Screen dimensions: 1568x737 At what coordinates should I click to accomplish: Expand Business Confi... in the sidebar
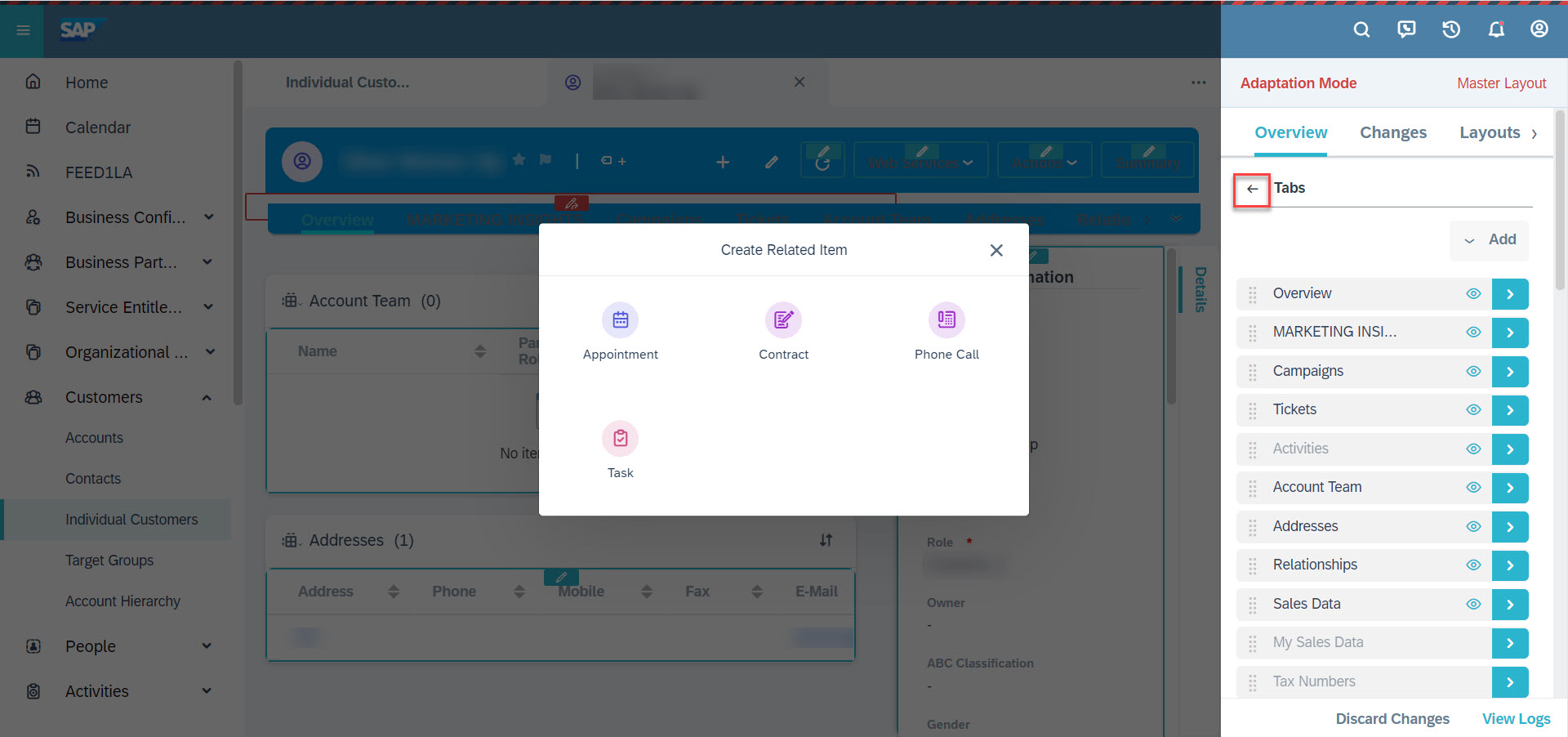[x=208, y=217]
